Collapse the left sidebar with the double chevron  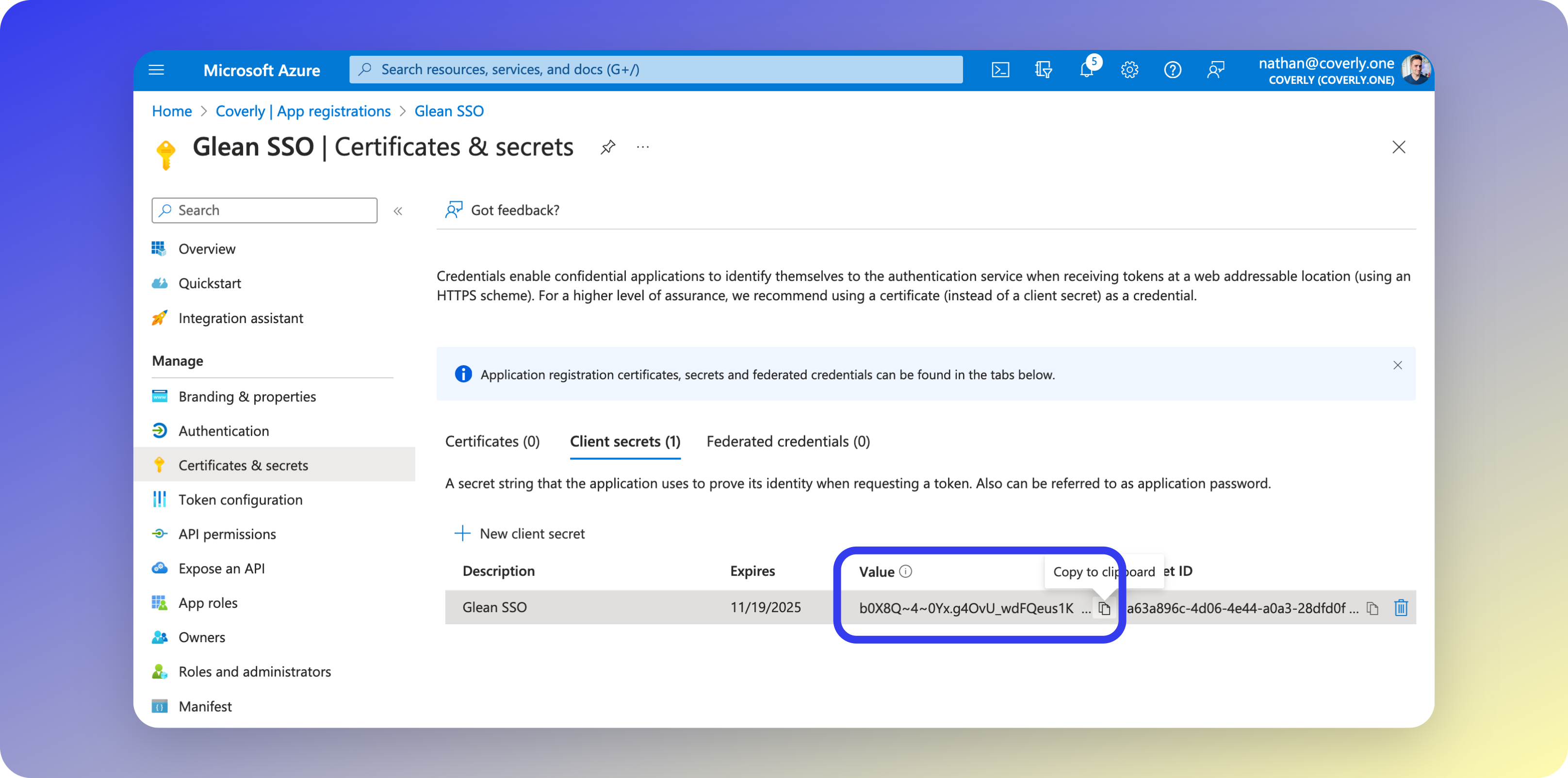point(398,211)
